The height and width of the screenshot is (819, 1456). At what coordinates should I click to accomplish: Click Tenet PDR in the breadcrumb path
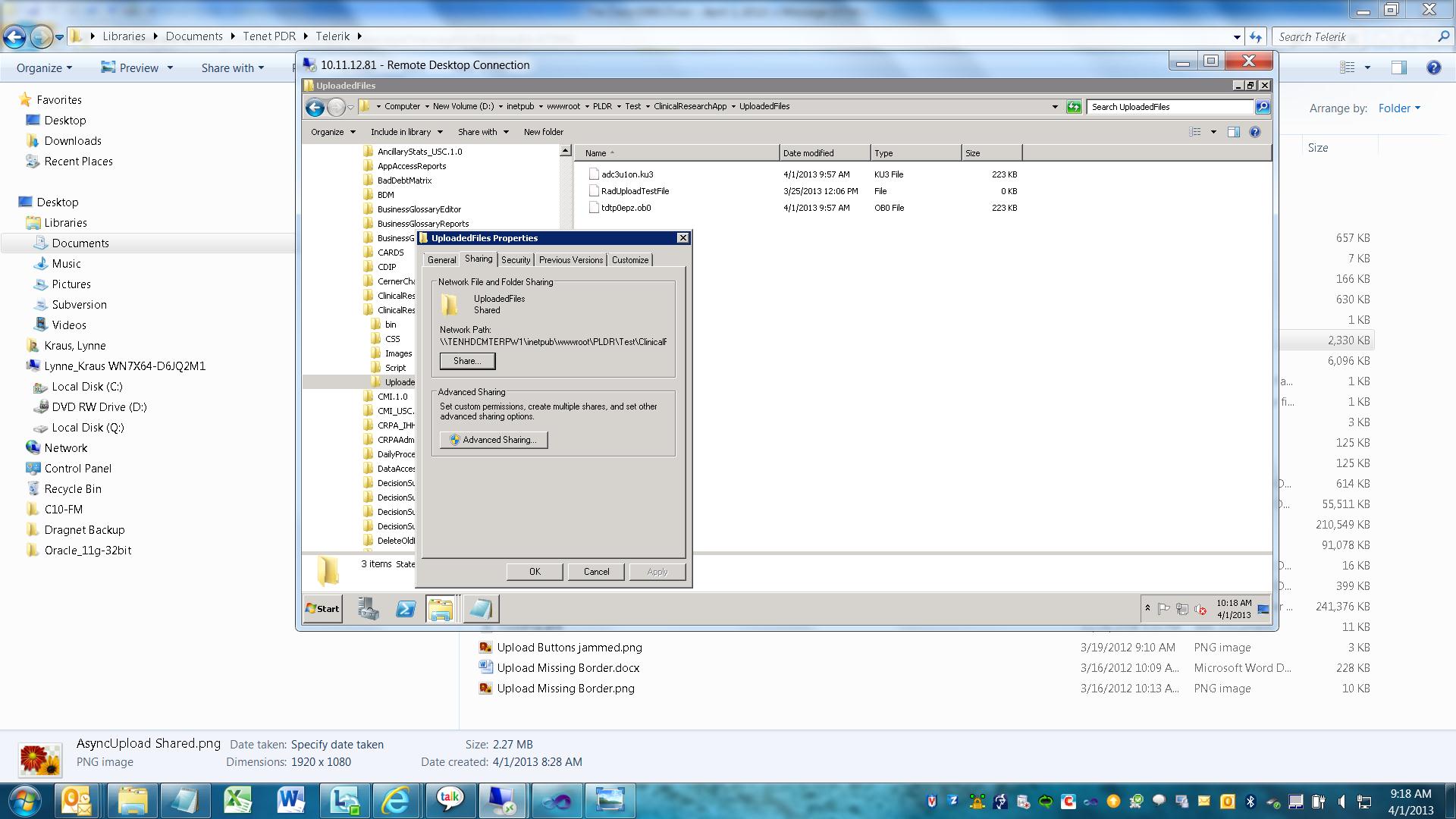point(269,36)
